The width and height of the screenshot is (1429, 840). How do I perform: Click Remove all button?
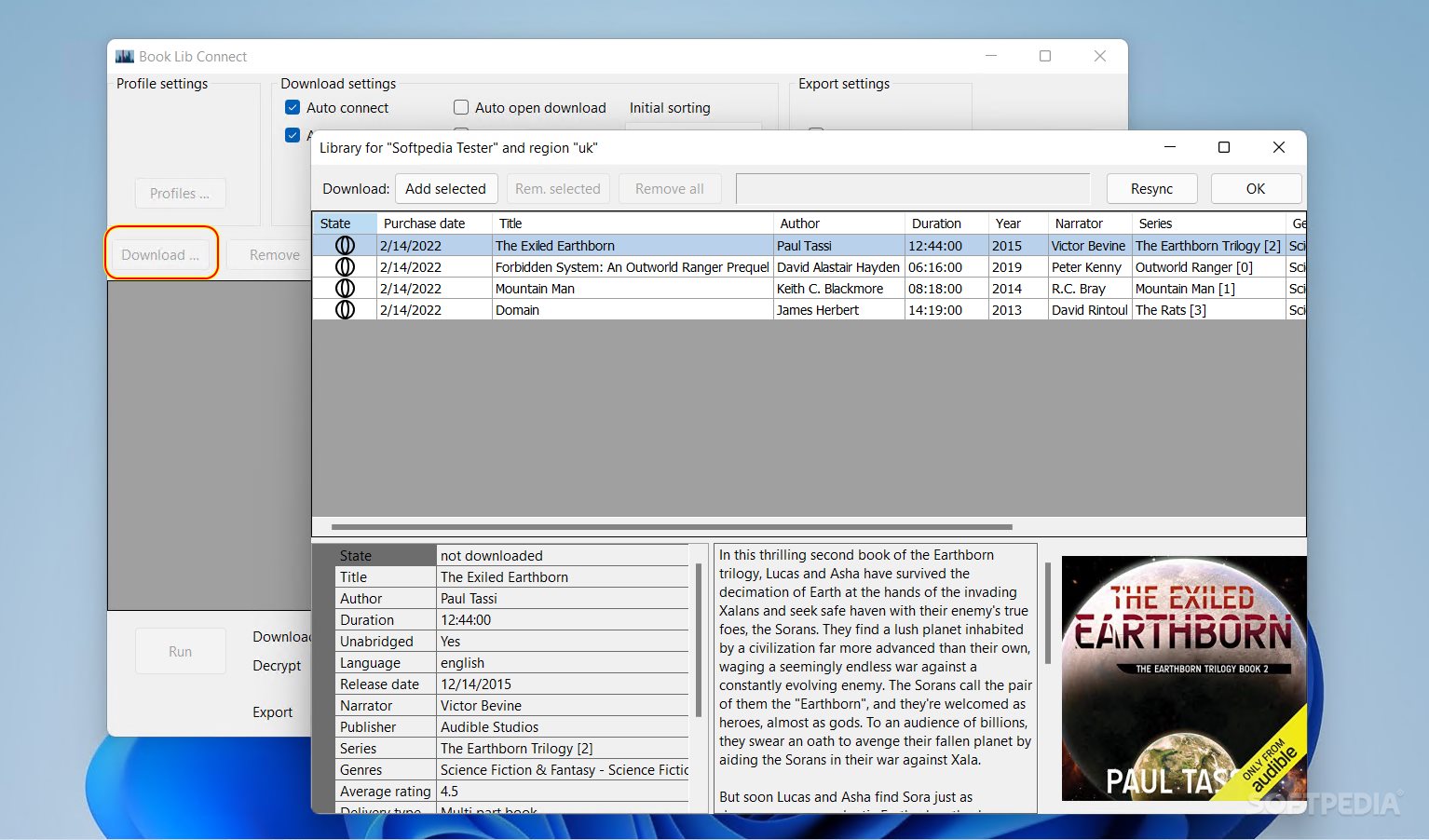670,189
